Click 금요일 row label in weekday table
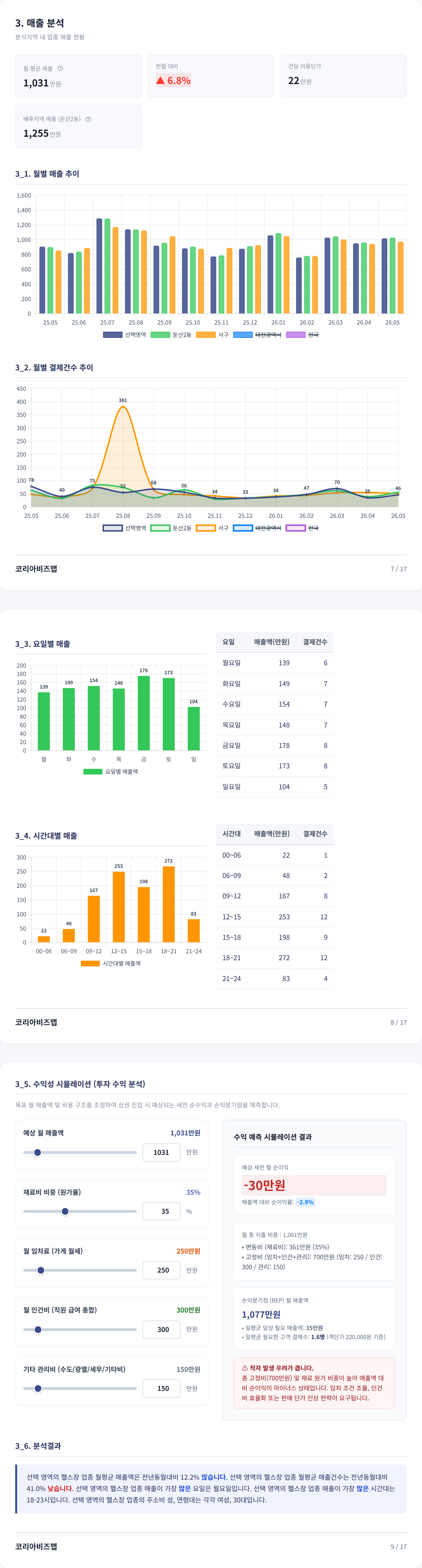Viewport: 422px width, 1568px height. point(231,745)
